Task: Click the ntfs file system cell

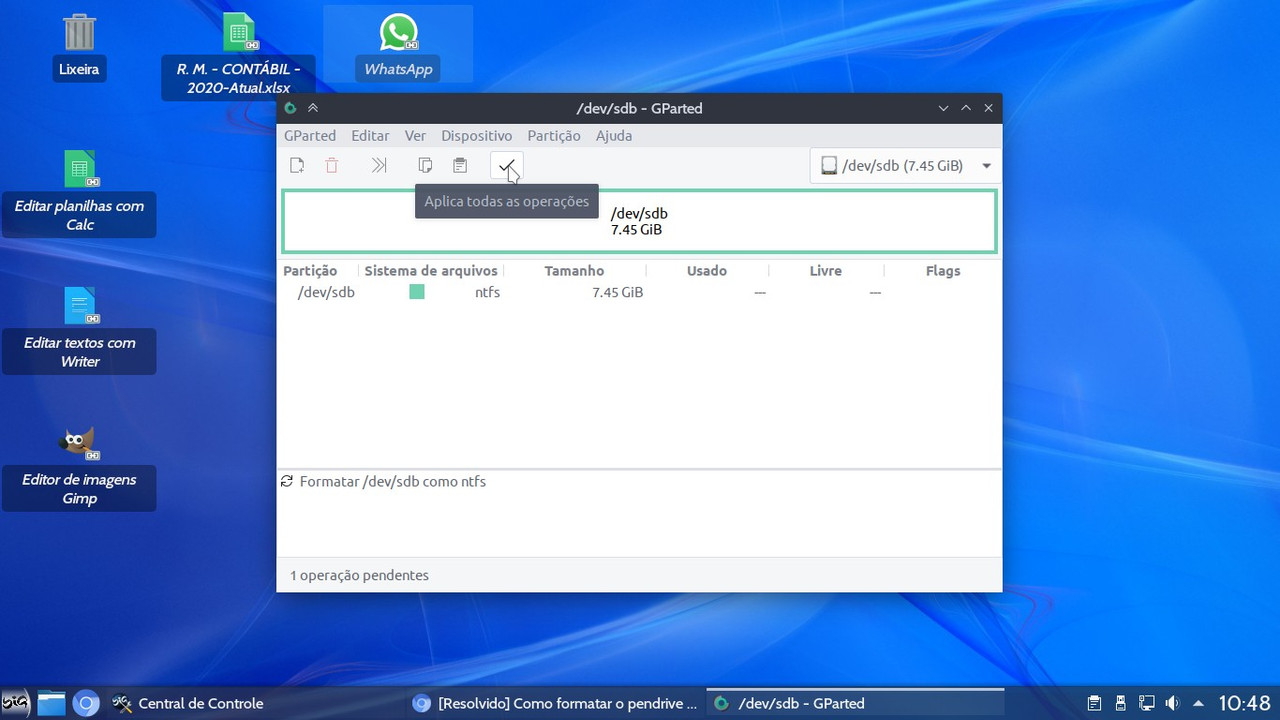Action: point(487,292)
